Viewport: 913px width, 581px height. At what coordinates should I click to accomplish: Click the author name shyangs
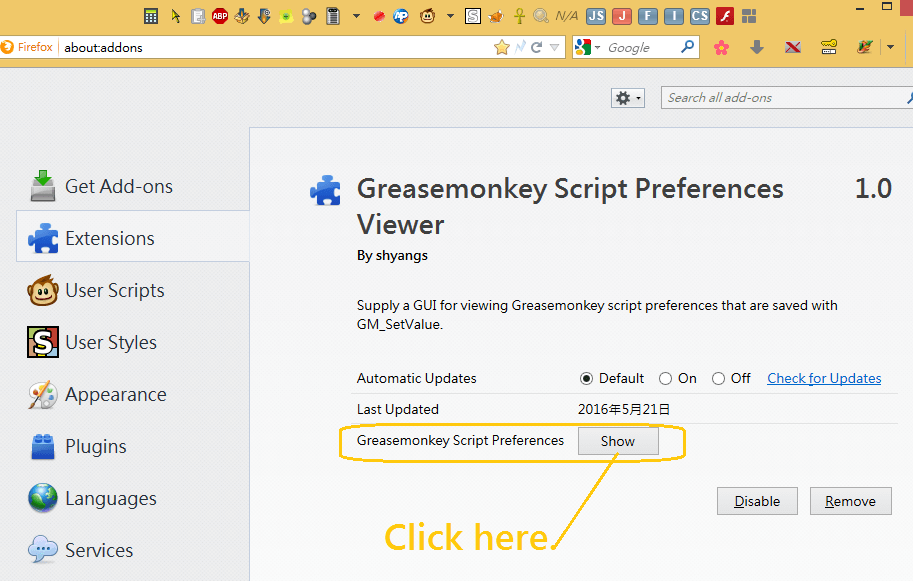click(402, 256)
